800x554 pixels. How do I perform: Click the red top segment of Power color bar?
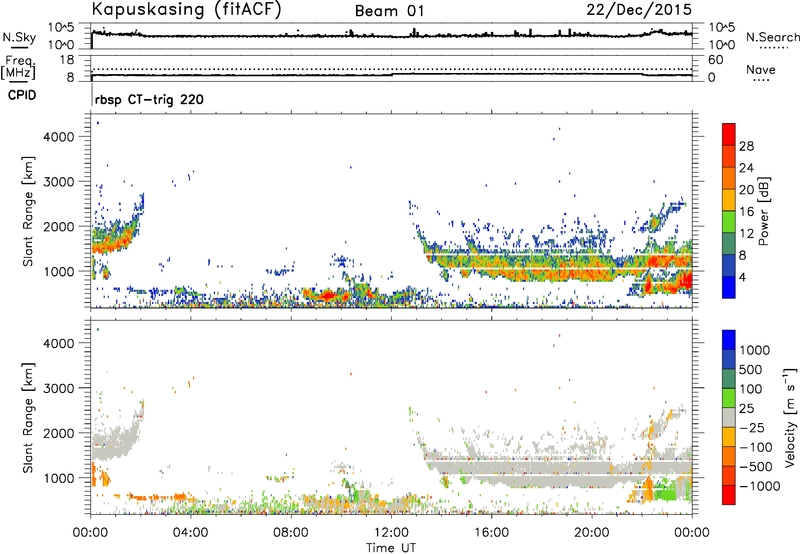pyautogui.click(x=729, y=134)
